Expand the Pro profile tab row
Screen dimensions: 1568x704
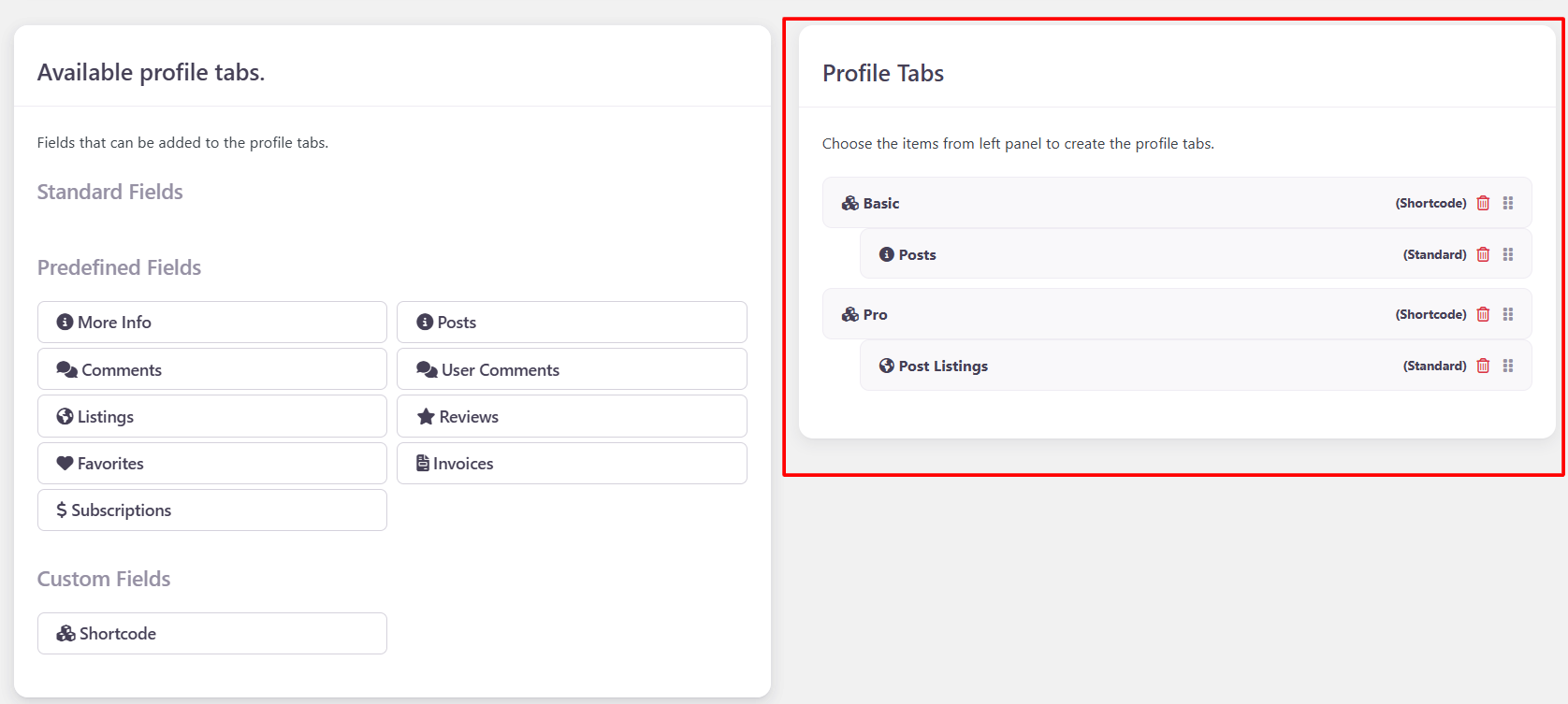pos(1076,314)
